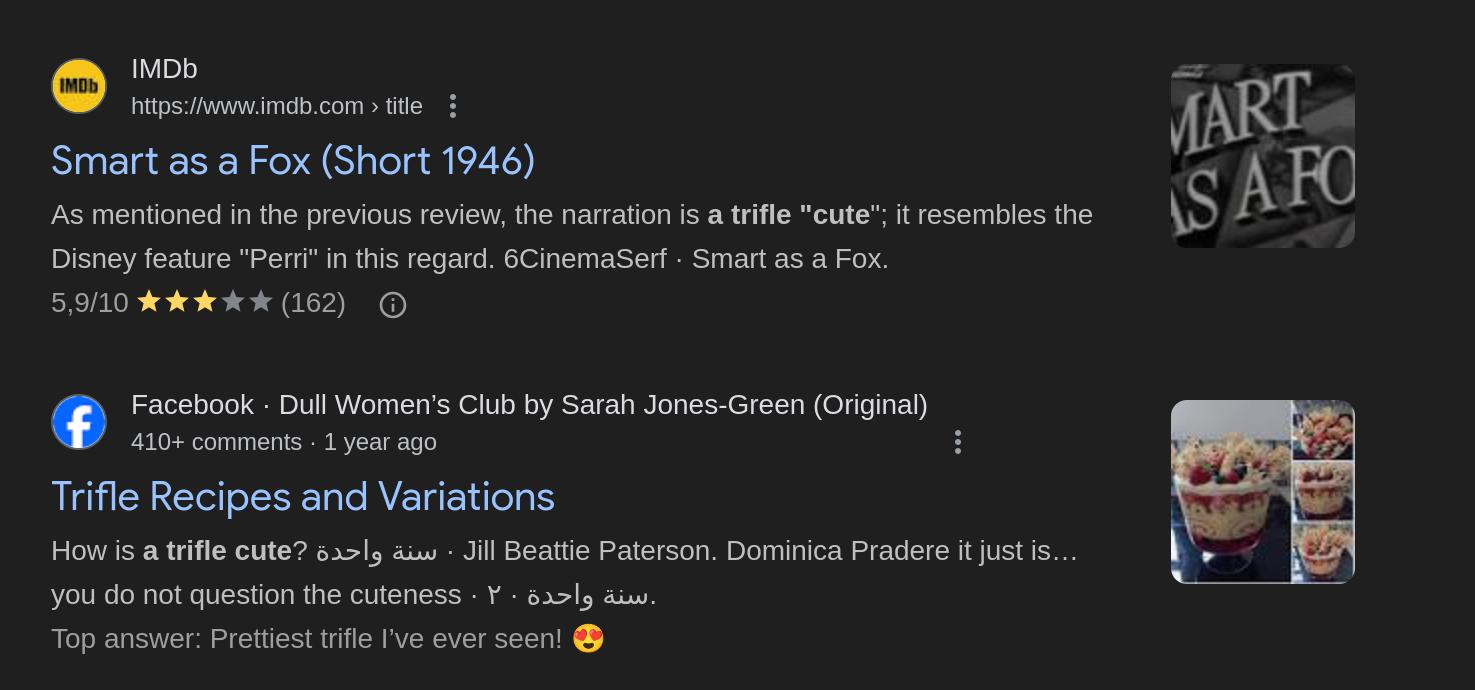The image size is (1475, 690).
Task: Open "Trifle Recipes and Variations" link
Action: [303, 497]
